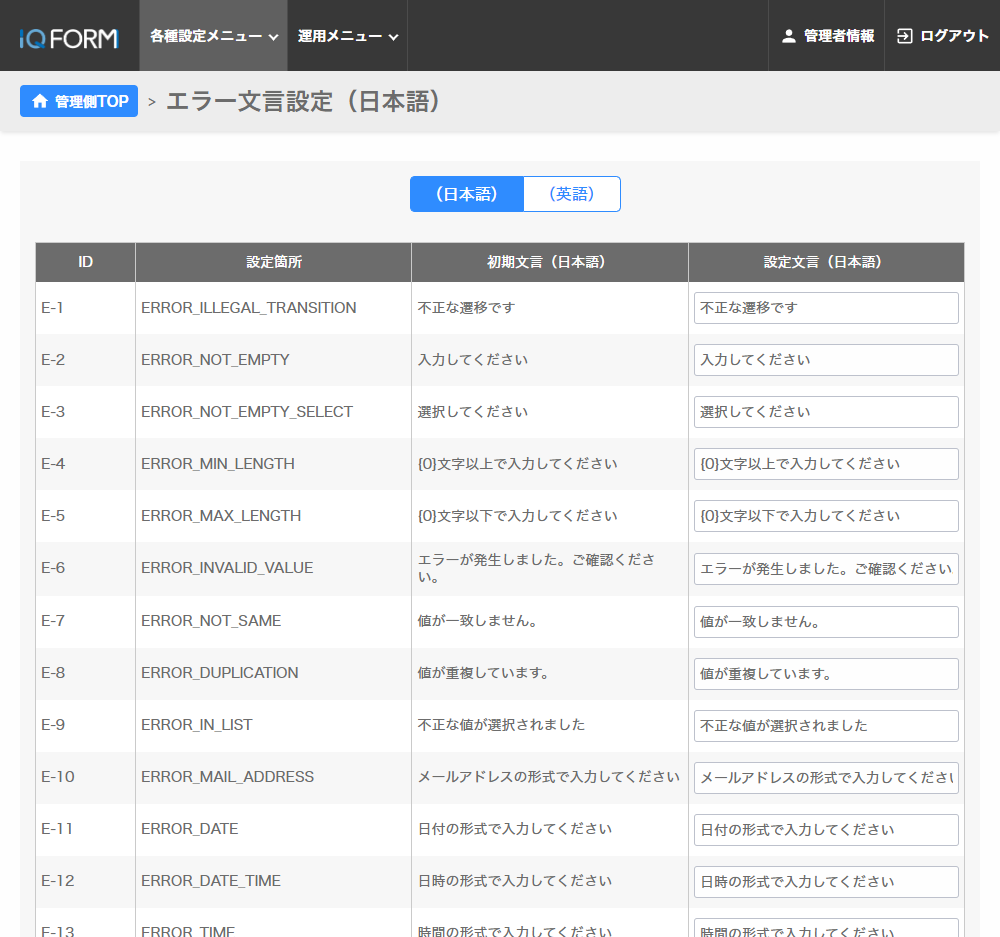The image size is (1000, 937).
Task: Click the E-12 ERROR_DATE_TIME message field
Action: 826,882
